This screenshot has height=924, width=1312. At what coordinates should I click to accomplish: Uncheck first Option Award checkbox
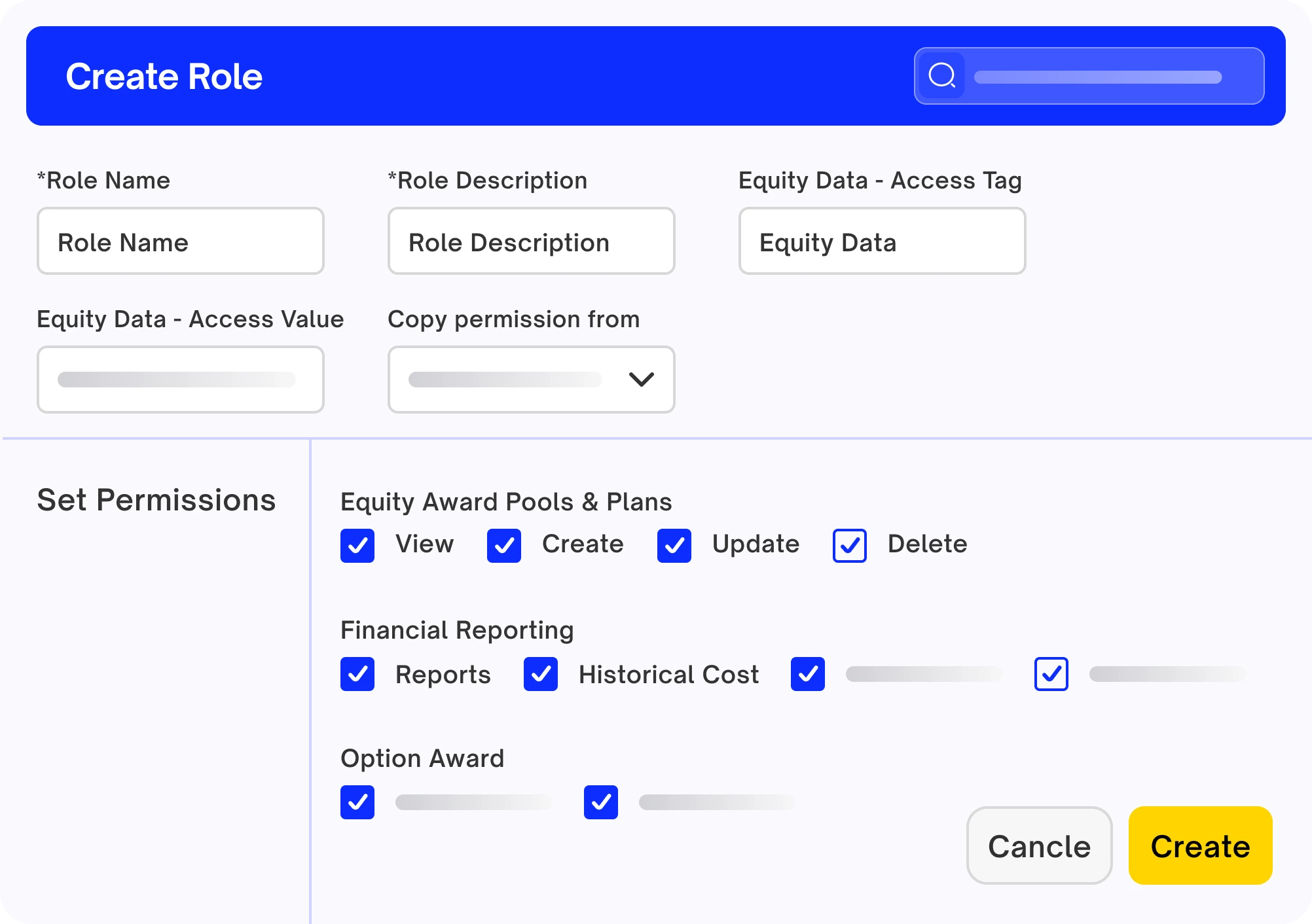click(x=357, y=802)
